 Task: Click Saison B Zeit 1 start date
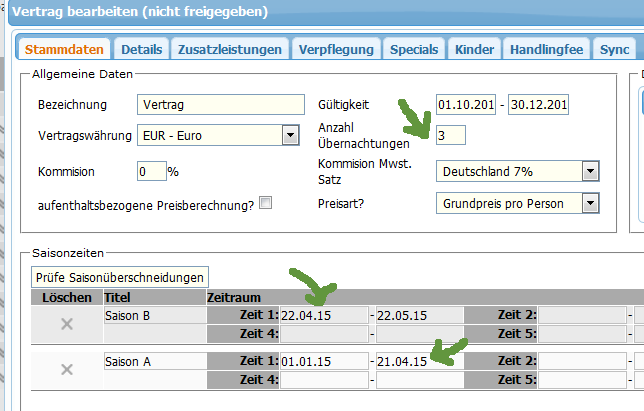click(x=323, y=316)
